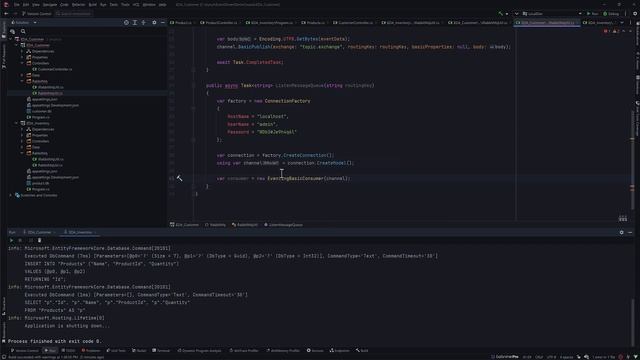The image size is (640, 360).
Task: Open the Services tool window
Action: [x=315, y=350]
